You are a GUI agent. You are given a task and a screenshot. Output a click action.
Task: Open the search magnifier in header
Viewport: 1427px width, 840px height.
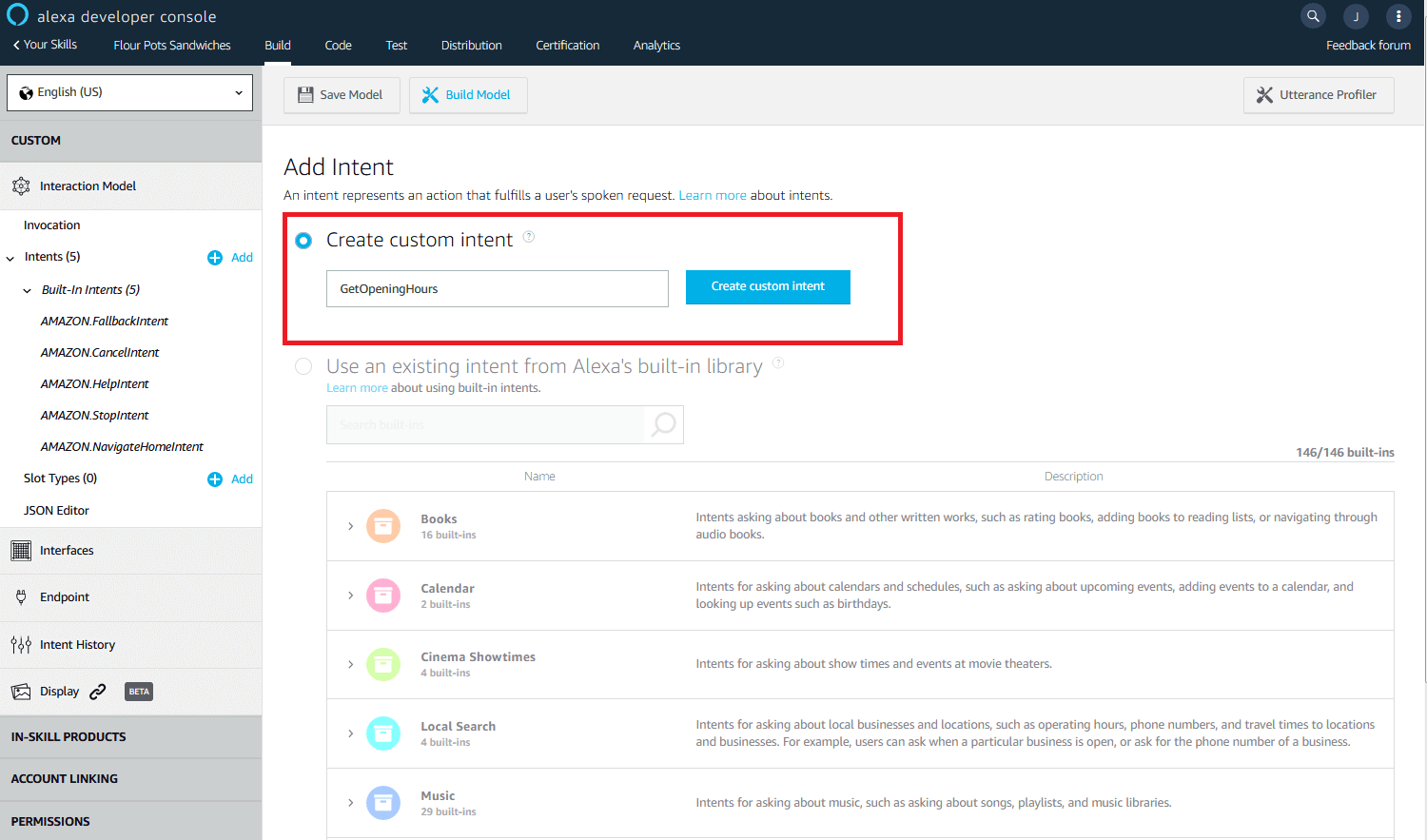tap(1313, 16)
